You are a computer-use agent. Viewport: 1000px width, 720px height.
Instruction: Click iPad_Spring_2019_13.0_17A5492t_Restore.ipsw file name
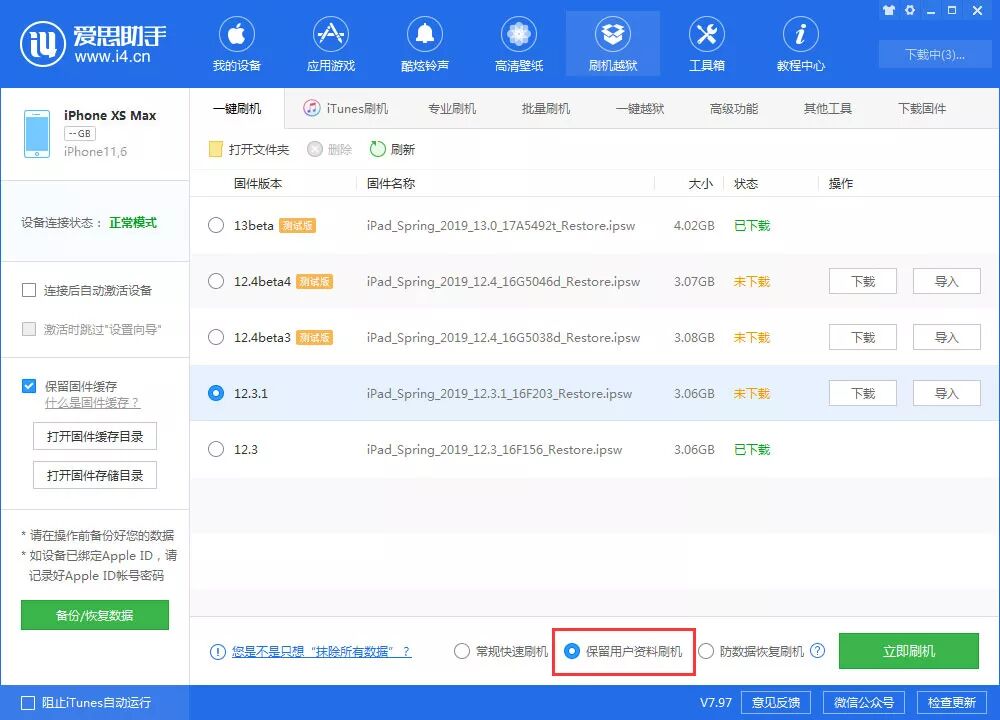501,225
